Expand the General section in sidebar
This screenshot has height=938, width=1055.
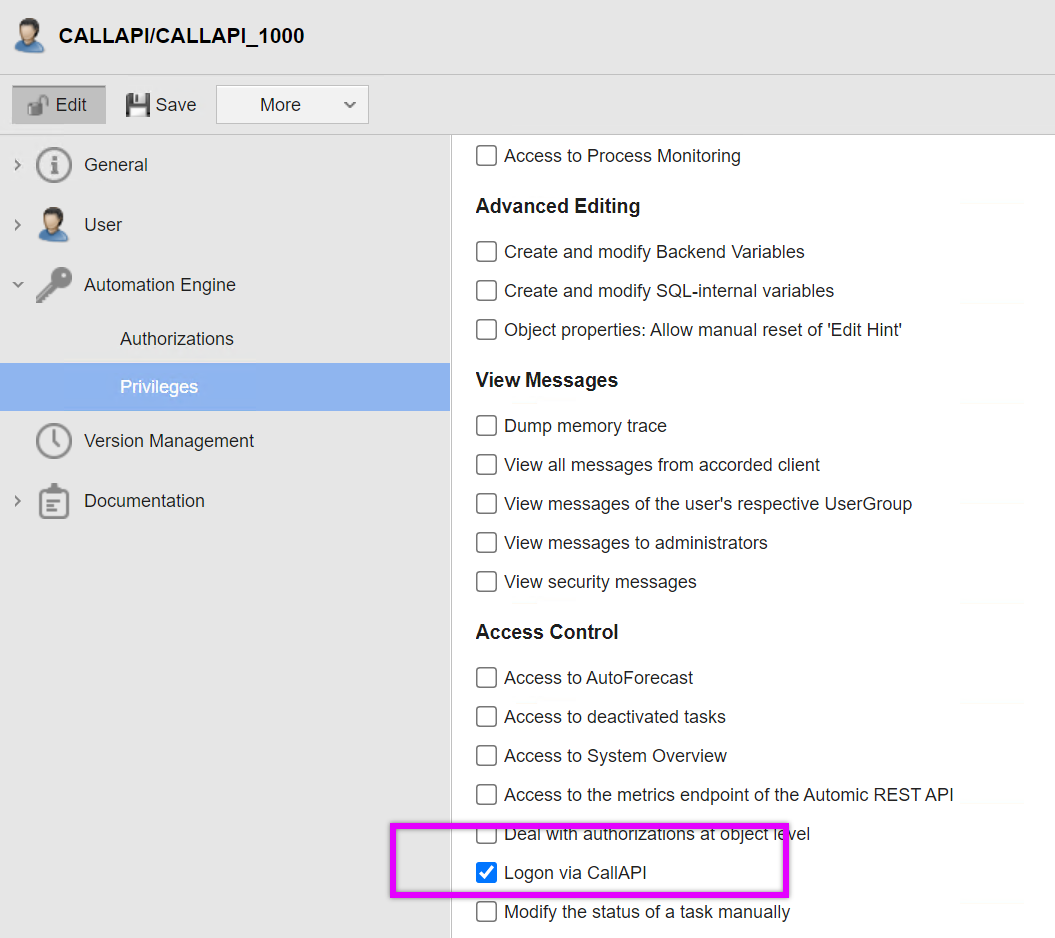pyautogui.click(x=16, y=165)
